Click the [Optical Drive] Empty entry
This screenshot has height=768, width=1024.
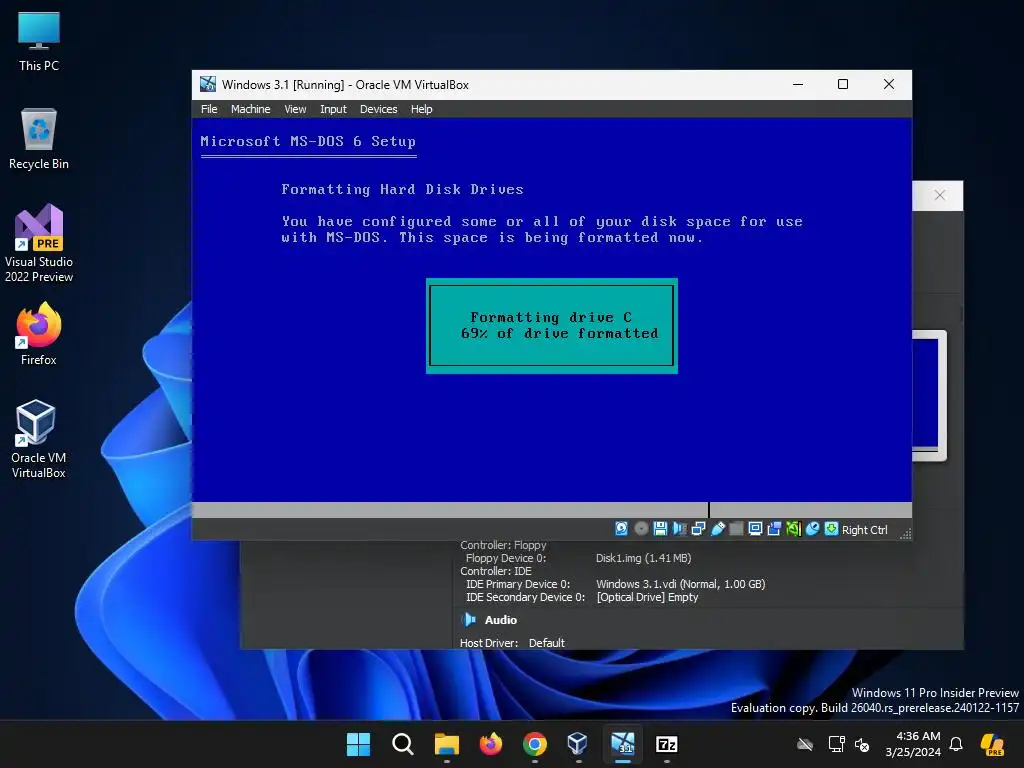(647, 598)
